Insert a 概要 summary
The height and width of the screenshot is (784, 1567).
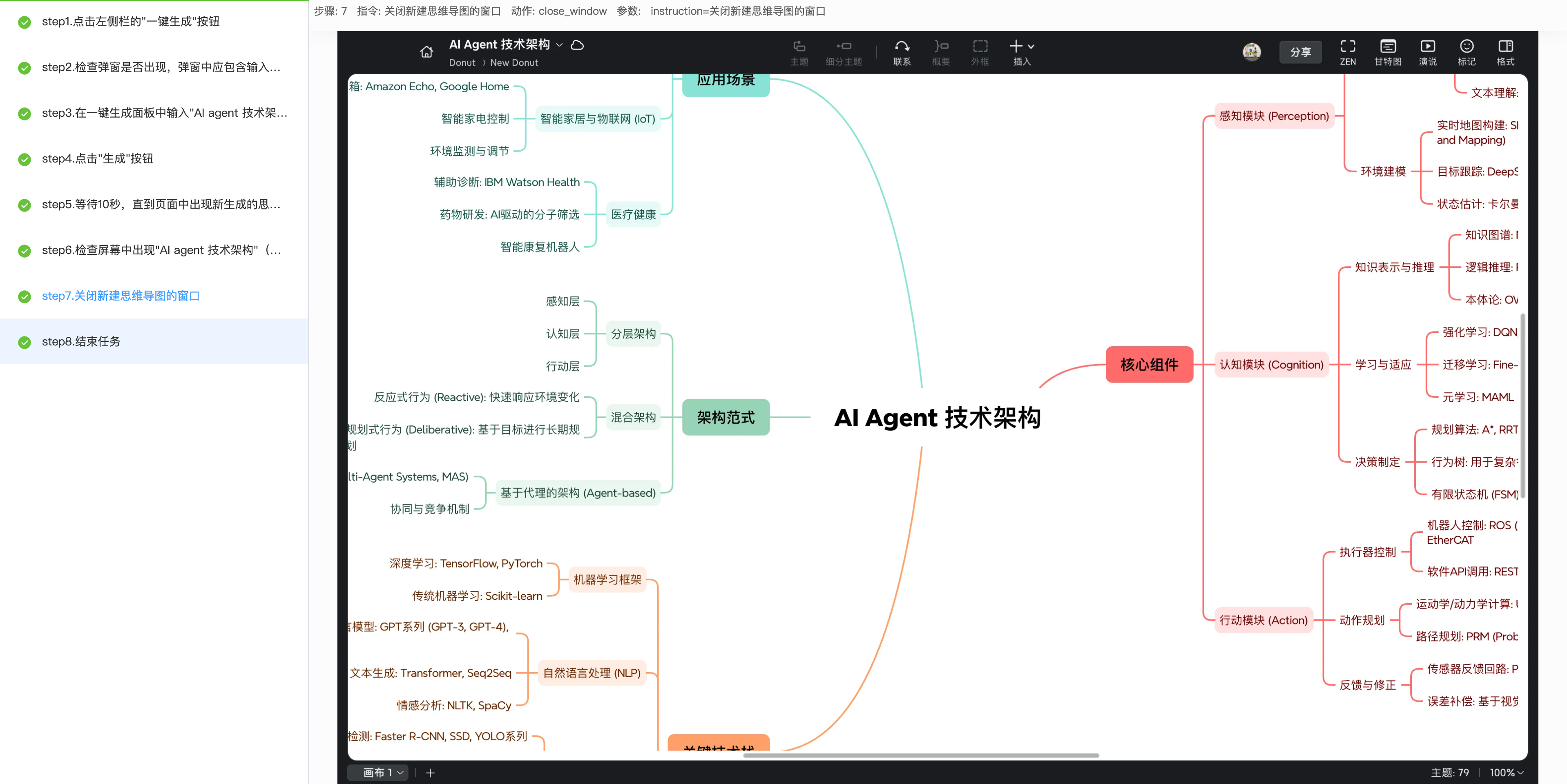[940, 52]
